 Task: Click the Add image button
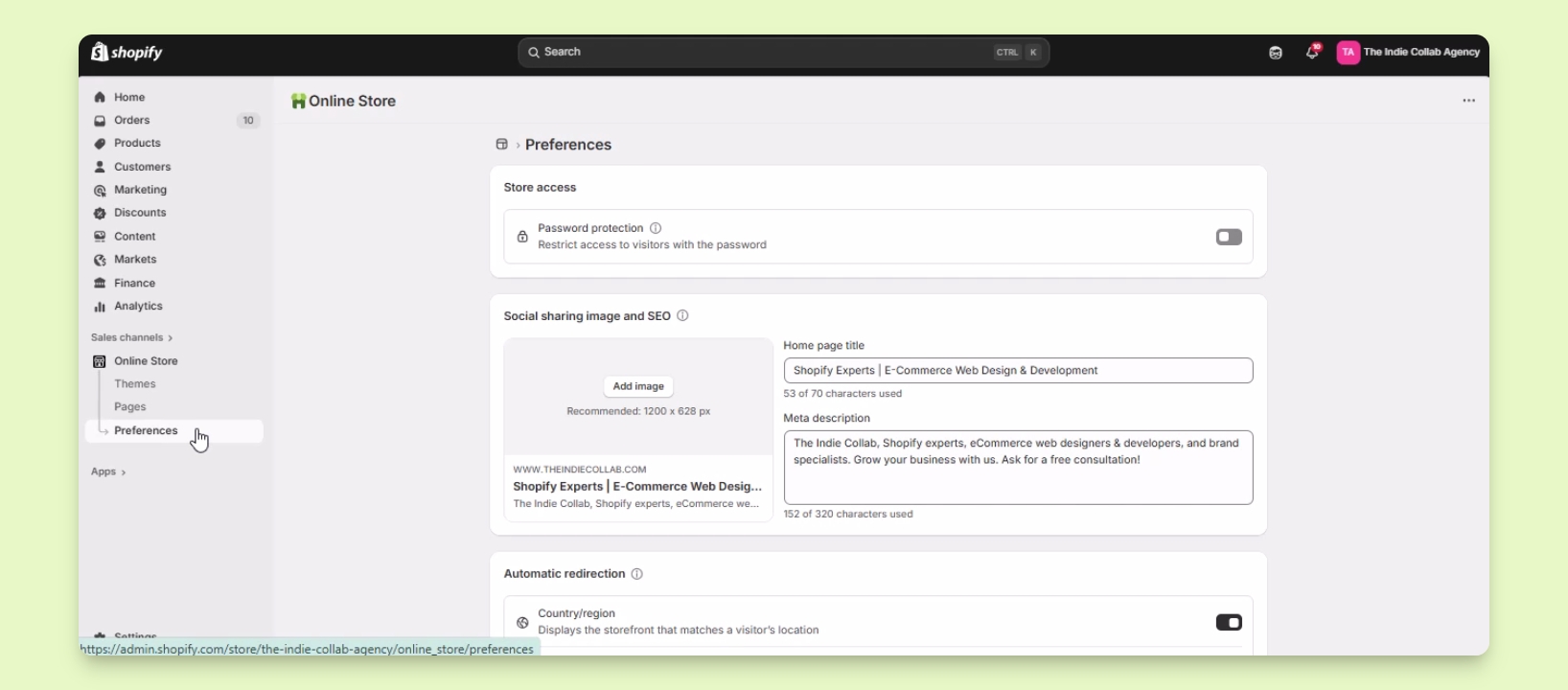point(638,386)
